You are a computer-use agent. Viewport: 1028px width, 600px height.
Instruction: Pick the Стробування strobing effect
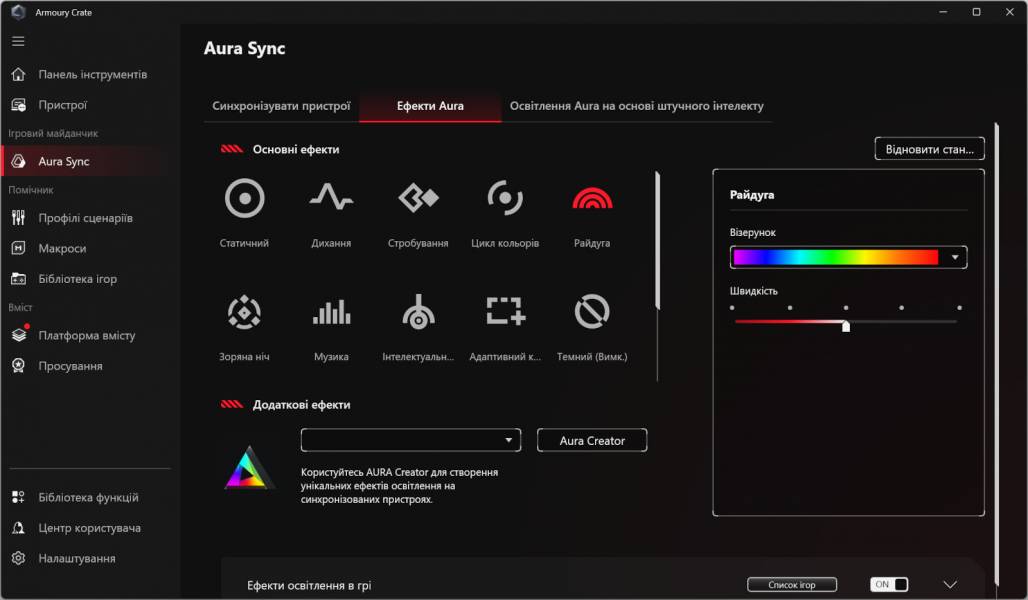point(418,197)
